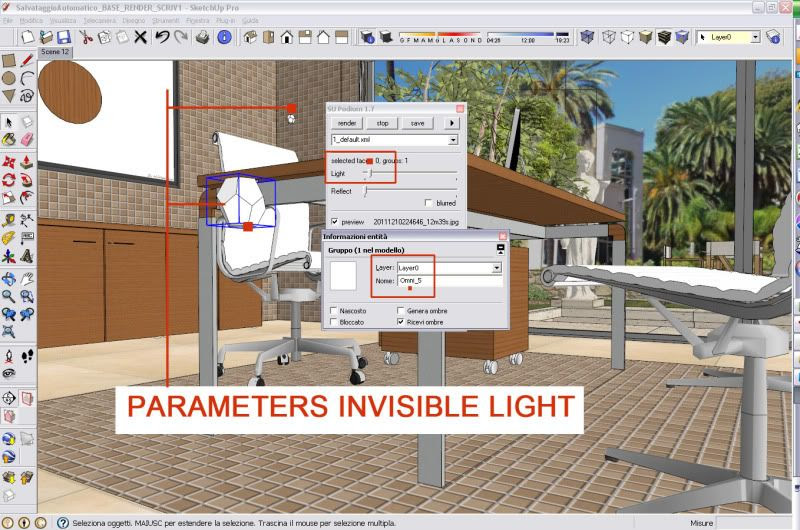Click the Print icon in toolbar
Image resolution: width=800 pixels, height=530 pixels.
203,37
